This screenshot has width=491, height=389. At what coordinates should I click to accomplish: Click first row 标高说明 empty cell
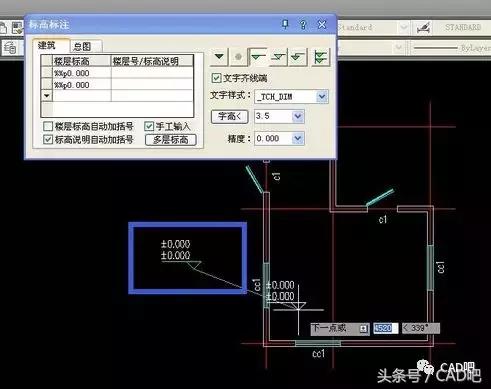click(152, 73)
